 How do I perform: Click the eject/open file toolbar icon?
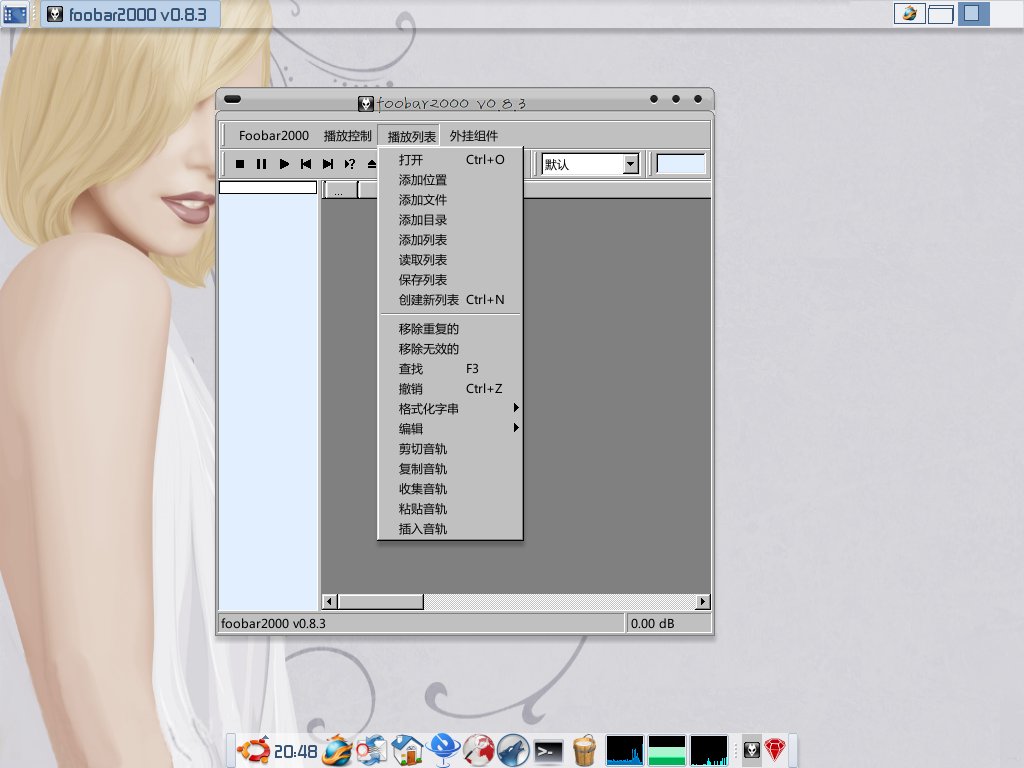tap(372, 164)
